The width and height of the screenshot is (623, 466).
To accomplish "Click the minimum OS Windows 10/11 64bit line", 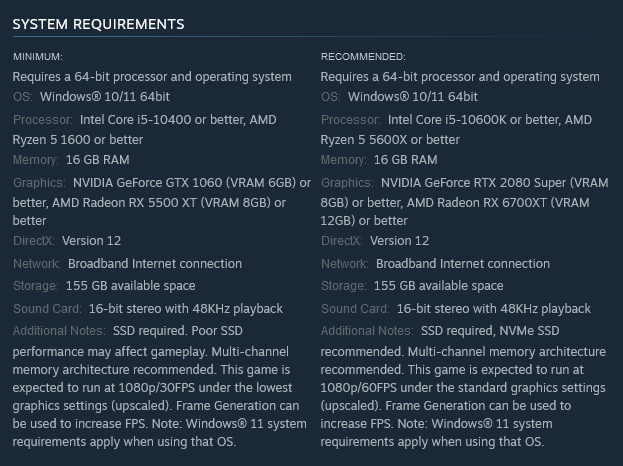I will pyautogui.click(x=104, y=97).
